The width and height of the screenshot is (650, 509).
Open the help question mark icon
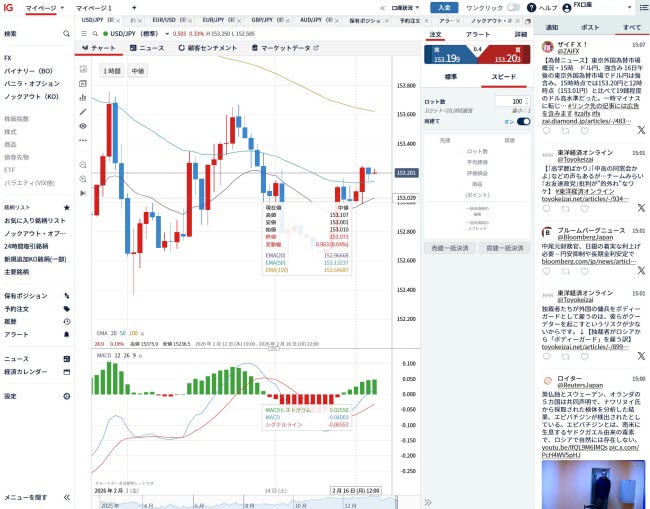pyautogui.click(x=531, y=7)
